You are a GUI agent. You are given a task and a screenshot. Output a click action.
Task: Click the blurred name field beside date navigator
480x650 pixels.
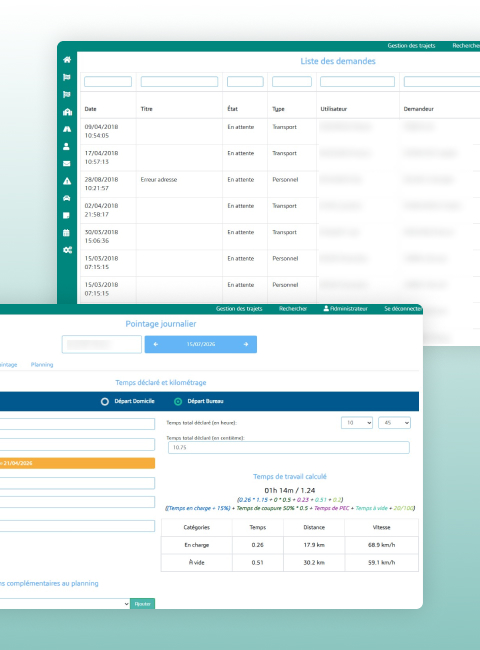102,344
